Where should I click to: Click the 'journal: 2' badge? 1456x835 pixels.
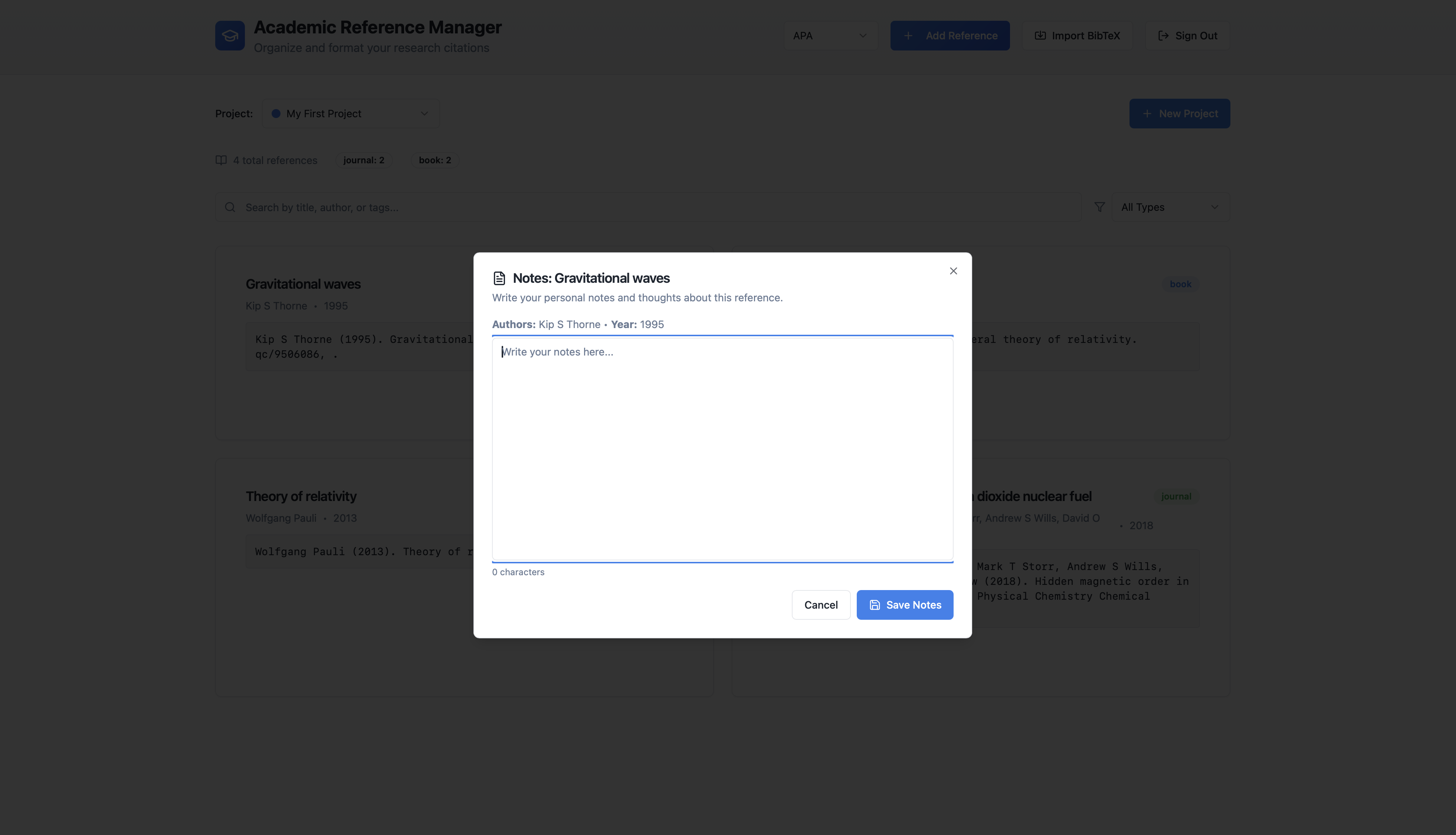364,160
